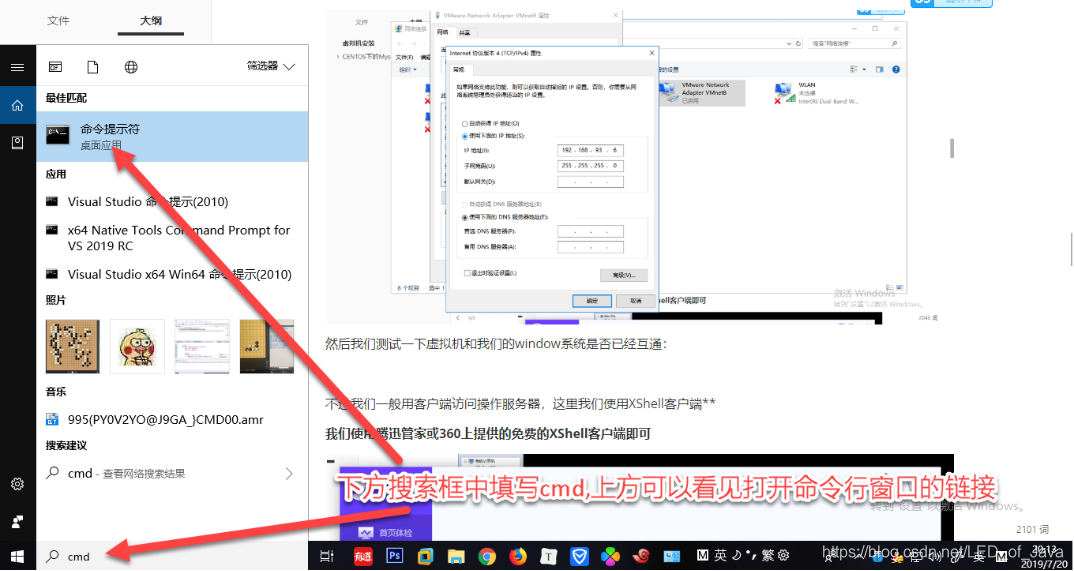The image size is (1074, 571).
Task: Click 取消 in the IPv4 dialog
Action: [635, 301]
